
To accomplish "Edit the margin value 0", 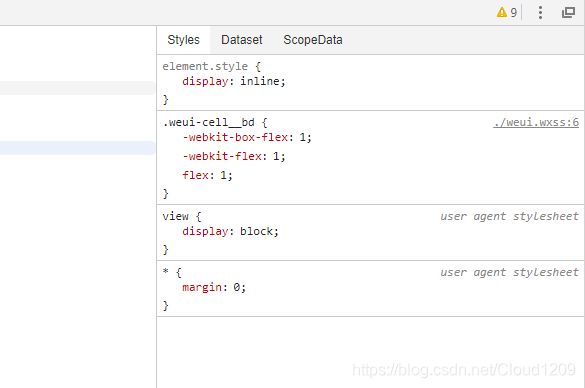I will 237,287.
